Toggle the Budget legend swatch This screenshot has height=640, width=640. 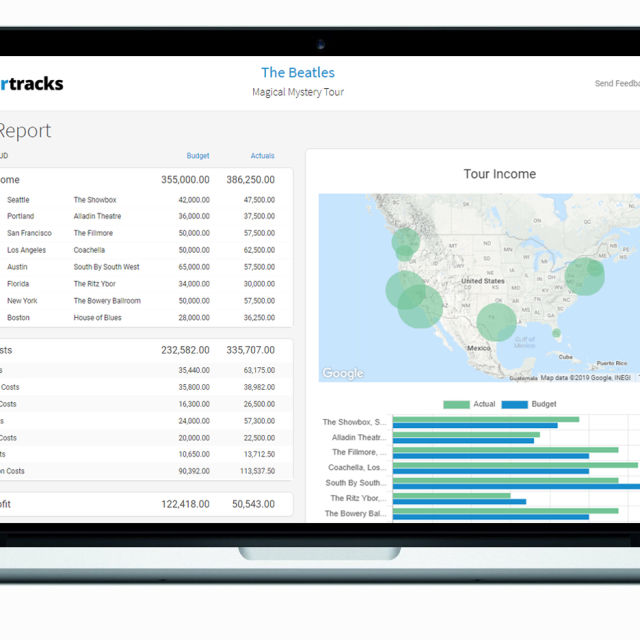coord(515,404)
